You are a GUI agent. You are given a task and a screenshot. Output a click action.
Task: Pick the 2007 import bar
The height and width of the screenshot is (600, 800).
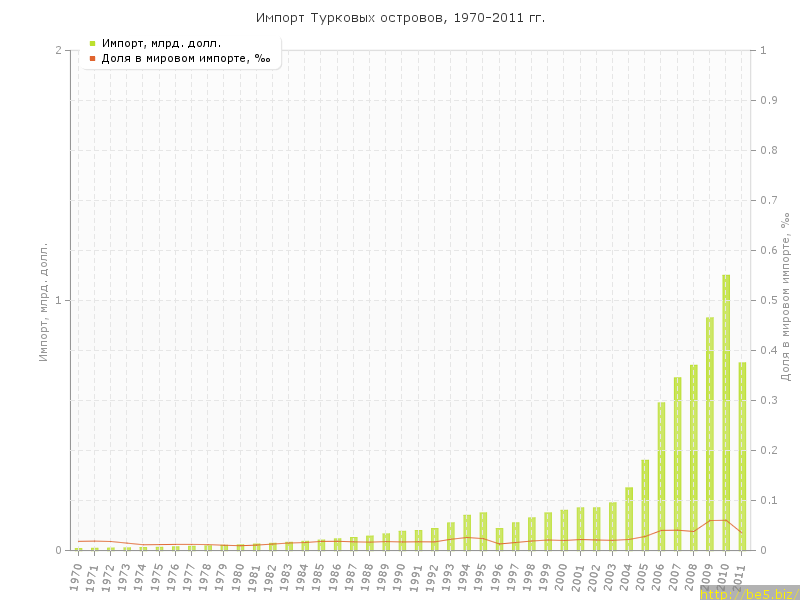coord(677,463)
